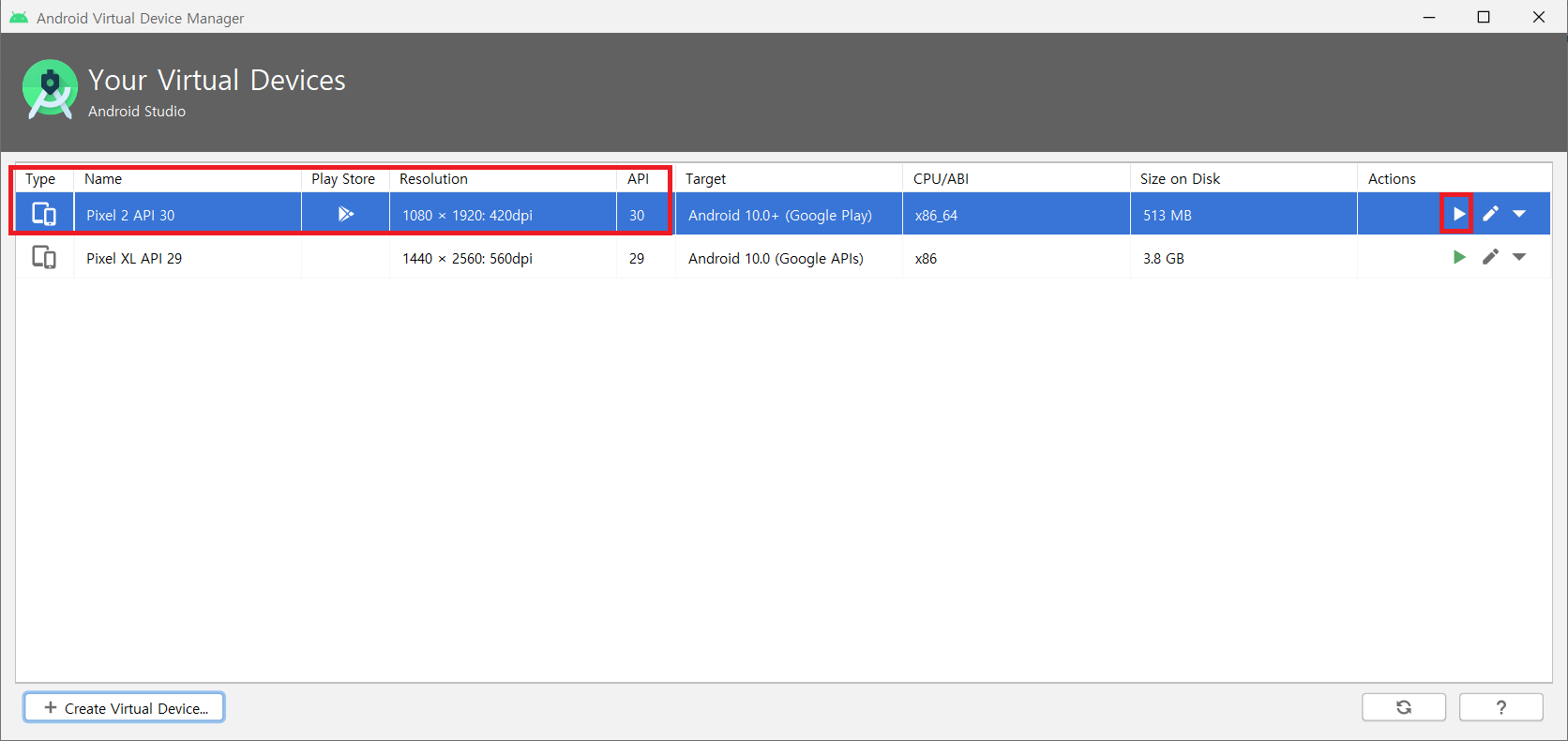Click target Android 10.0 (Google APIs)
Viewport: 1568px width, 741px height.
(x=776, y=258)
